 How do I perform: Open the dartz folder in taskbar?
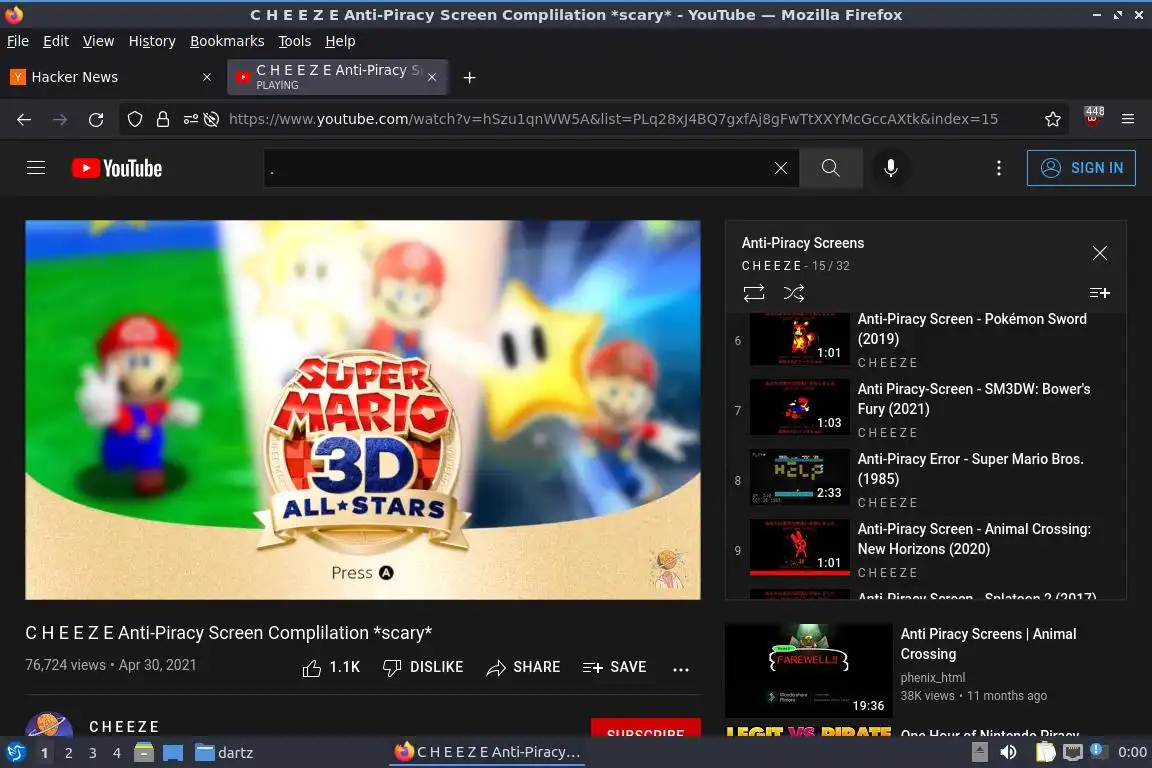(224, 753)
